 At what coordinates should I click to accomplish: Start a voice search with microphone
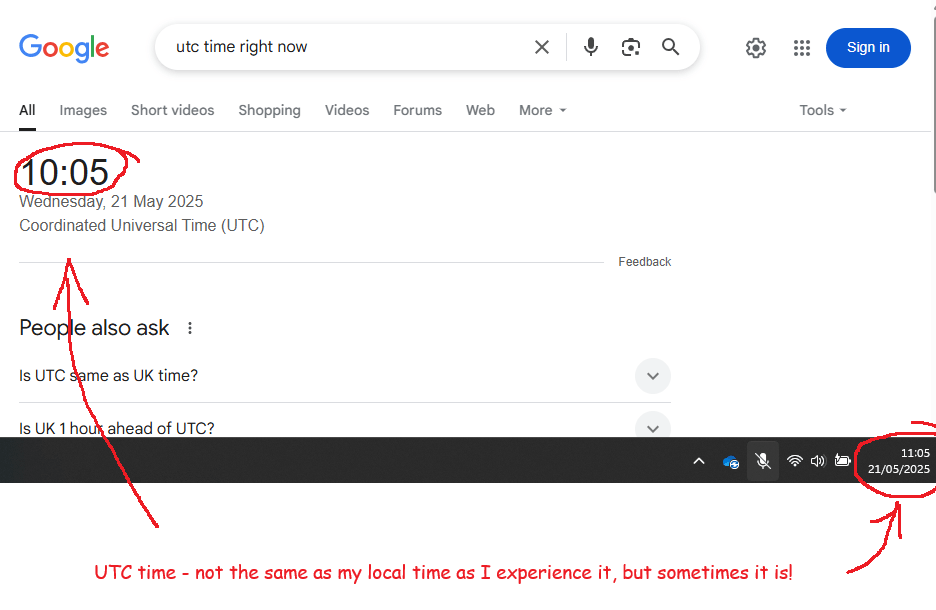coord(591,47)
